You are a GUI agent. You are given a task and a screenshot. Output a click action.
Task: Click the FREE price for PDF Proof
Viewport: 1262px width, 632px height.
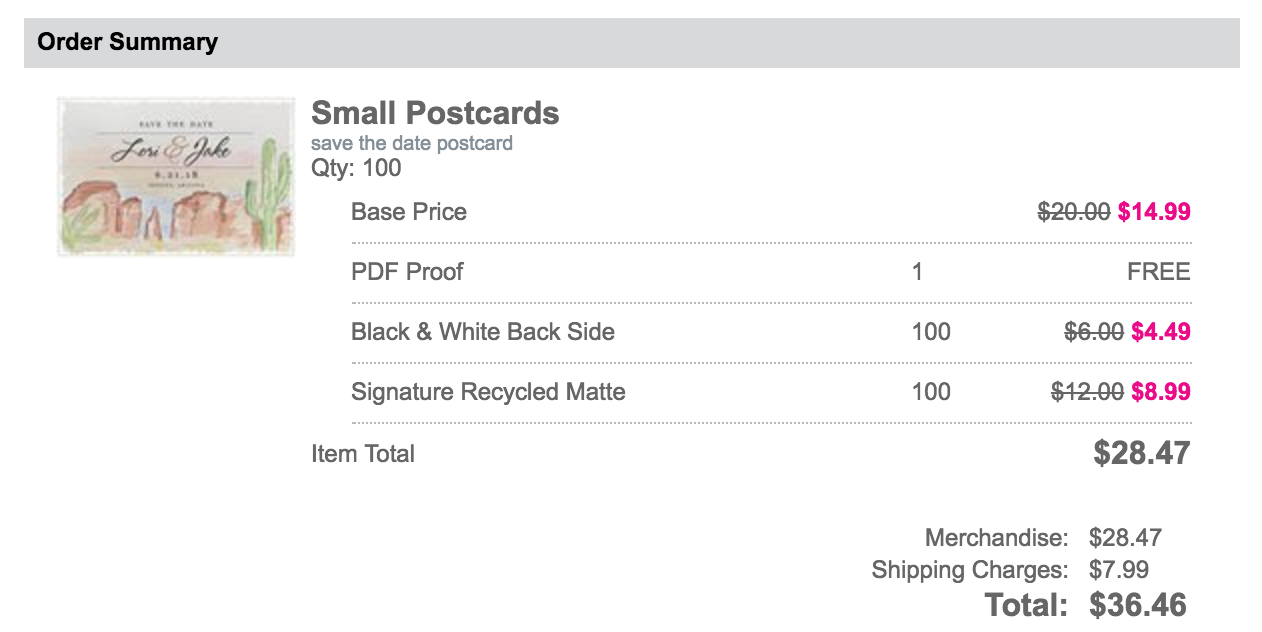[1158, 272]
